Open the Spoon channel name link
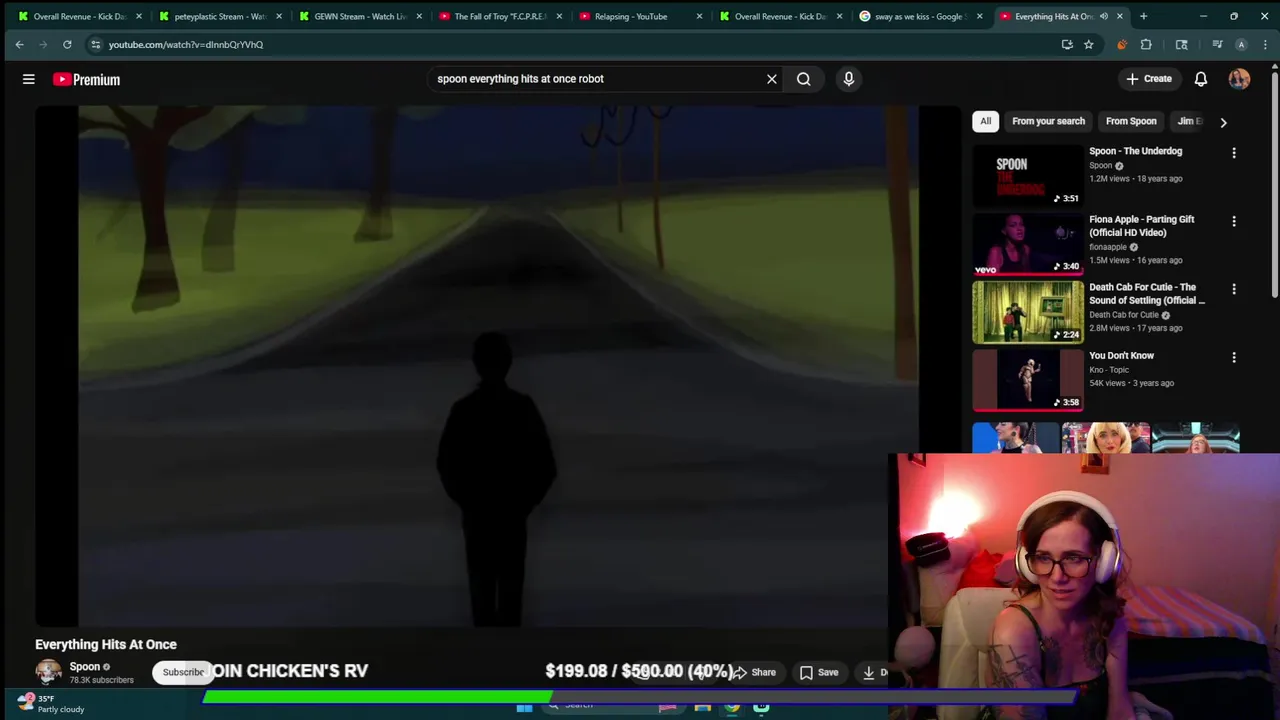Screen dimensions: 1280x720 [x=85, y=667]
